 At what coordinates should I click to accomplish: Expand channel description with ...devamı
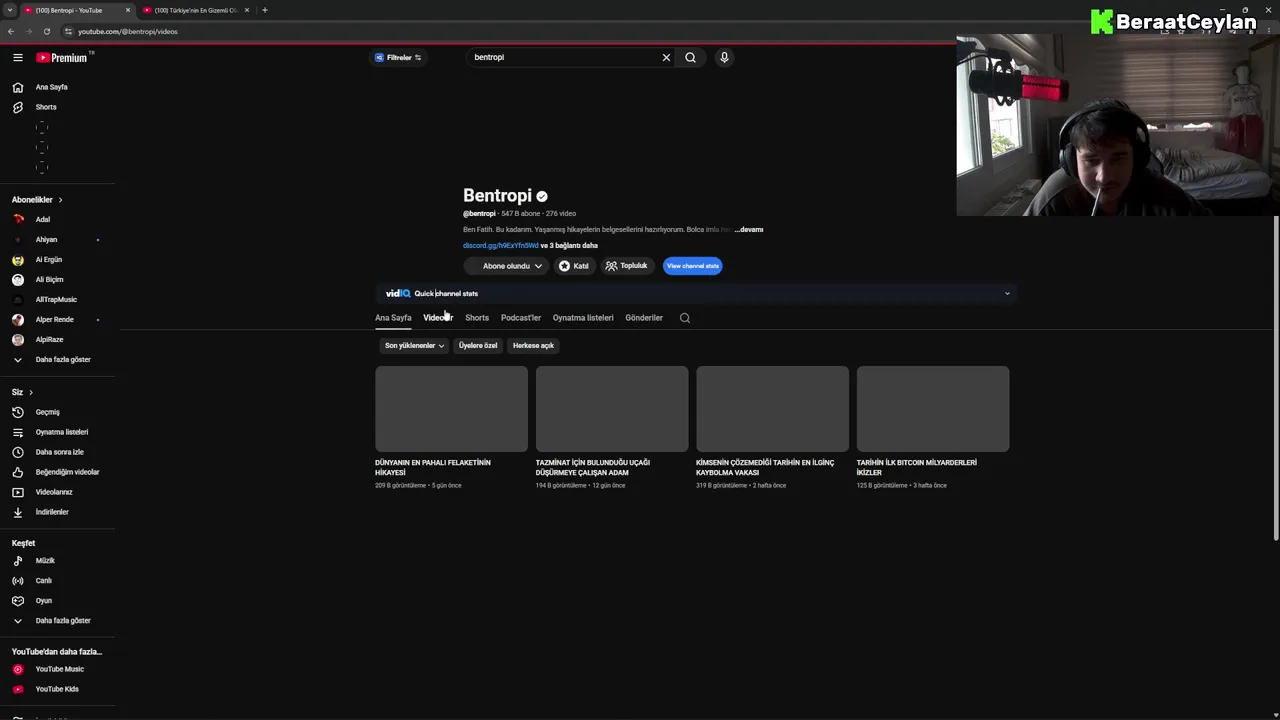[749, 230]
